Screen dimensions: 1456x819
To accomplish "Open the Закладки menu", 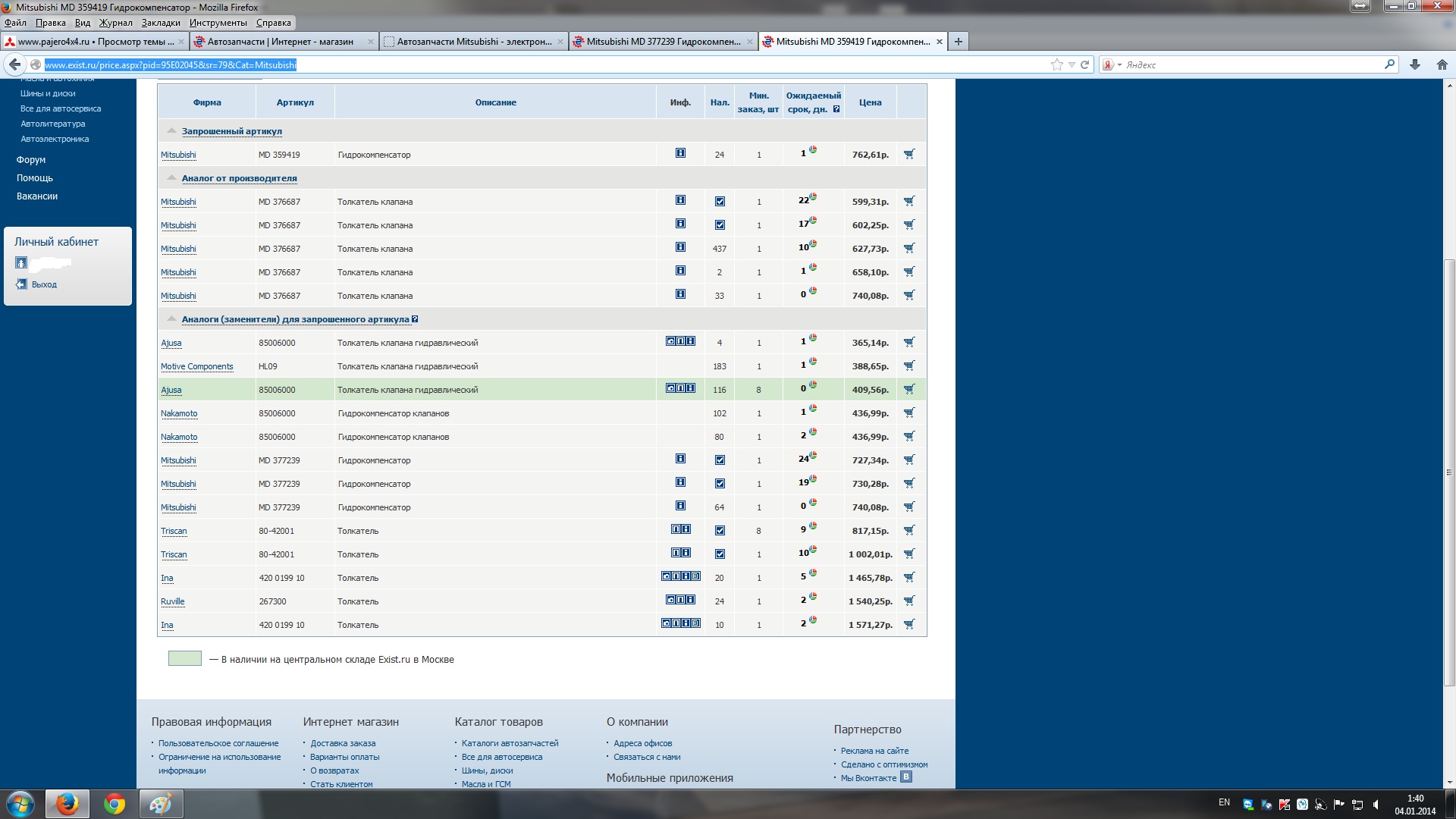I will 161,23.
